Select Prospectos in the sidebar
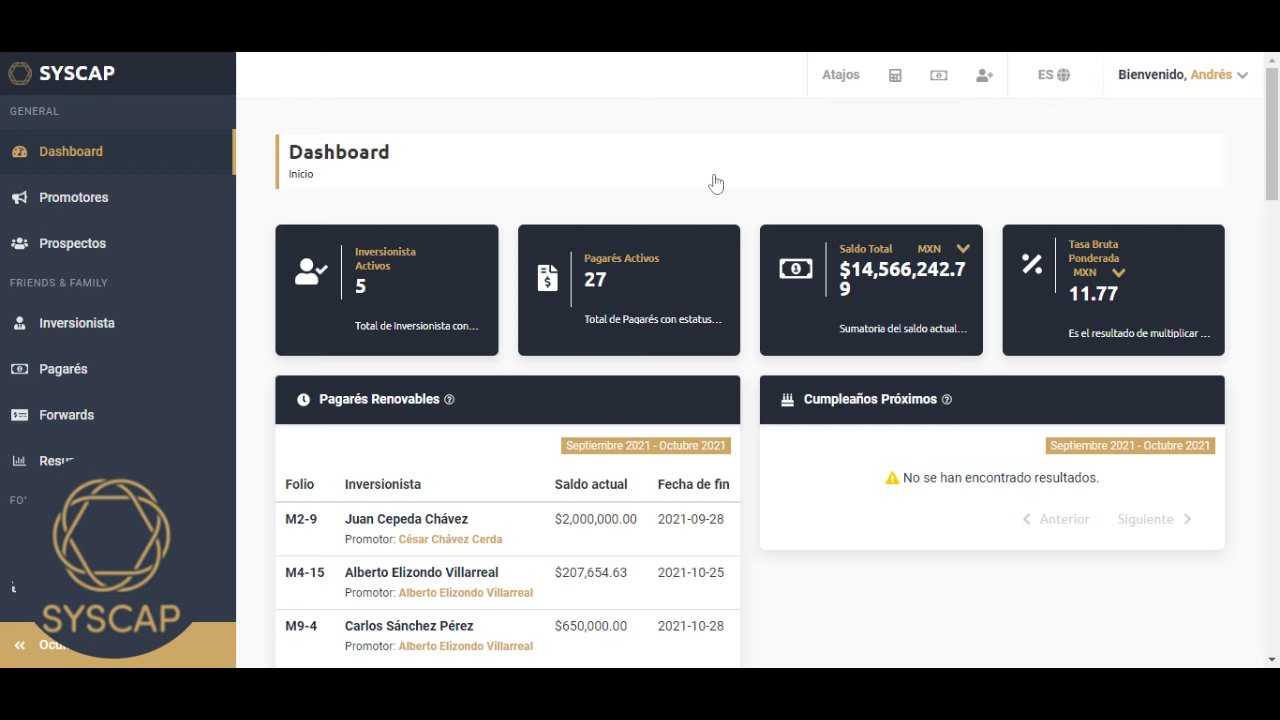This screenshot has height=720, width=1280. [x=117, y=243]
